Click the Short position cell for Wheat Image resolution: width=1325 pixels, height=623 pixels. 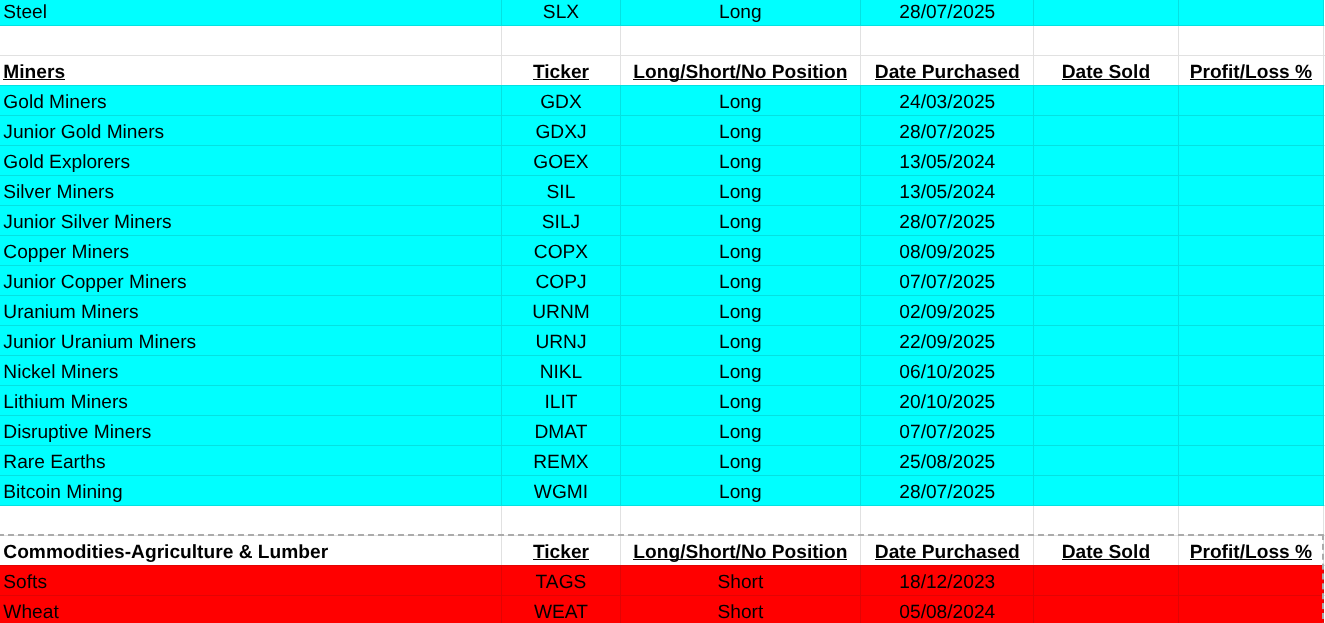[740, 611]
